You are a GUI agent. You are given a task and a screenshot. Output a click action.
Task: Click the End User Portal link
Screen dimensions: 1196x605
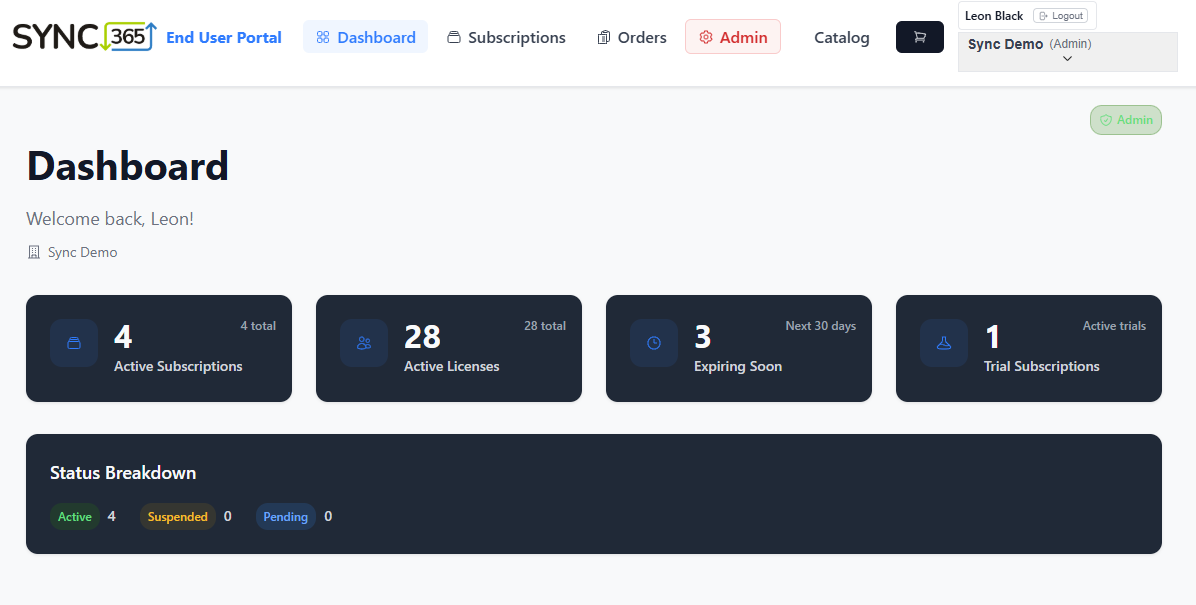coord(224,37)
